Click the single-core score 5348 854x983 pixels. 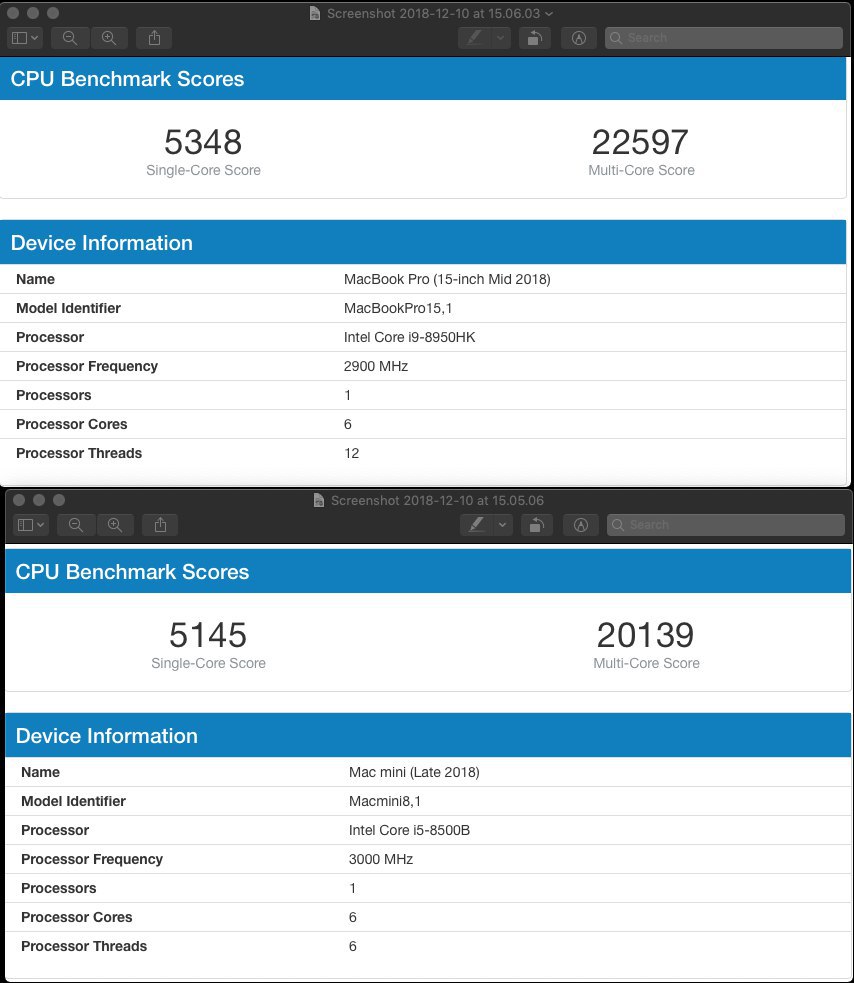(x=203, y=142)
